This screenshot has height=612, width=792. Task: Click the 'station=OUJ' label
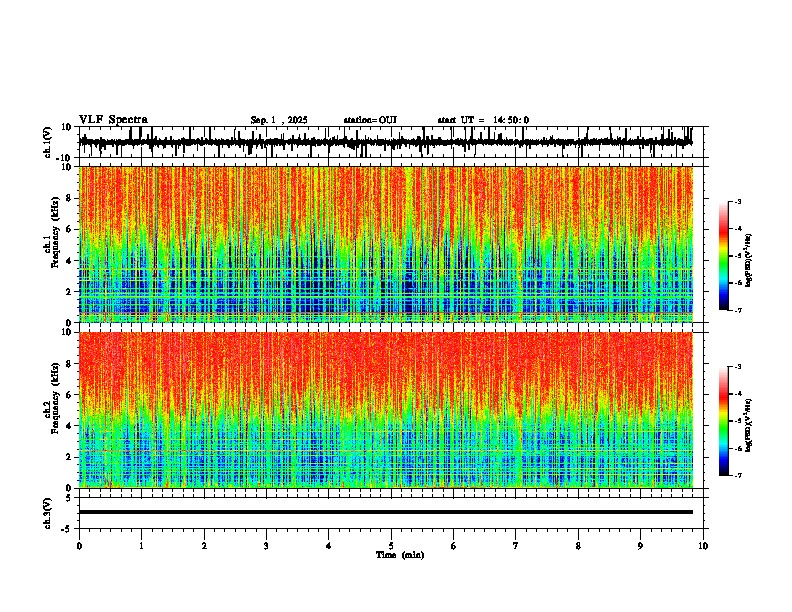click(x=370, y=120)
